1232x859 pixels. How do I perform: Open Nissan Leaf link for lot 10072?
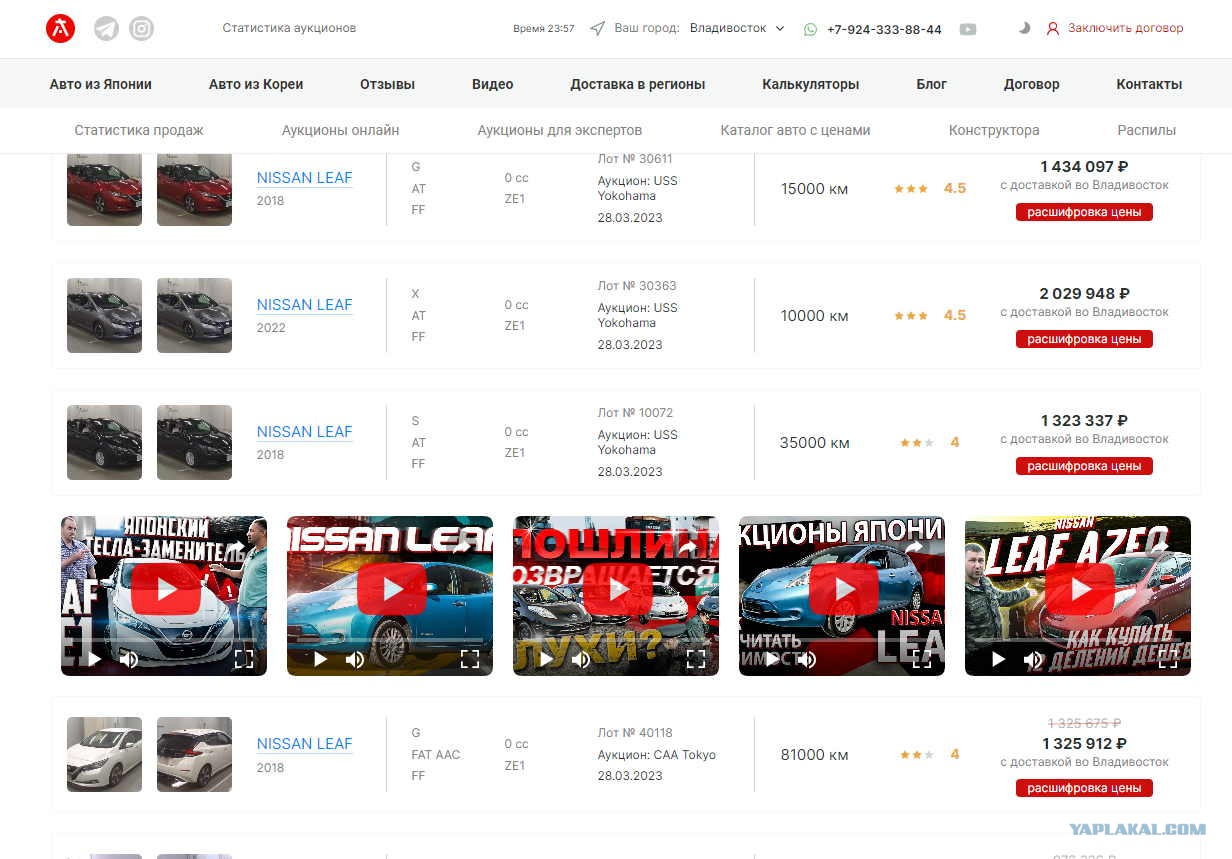[305, 432]
